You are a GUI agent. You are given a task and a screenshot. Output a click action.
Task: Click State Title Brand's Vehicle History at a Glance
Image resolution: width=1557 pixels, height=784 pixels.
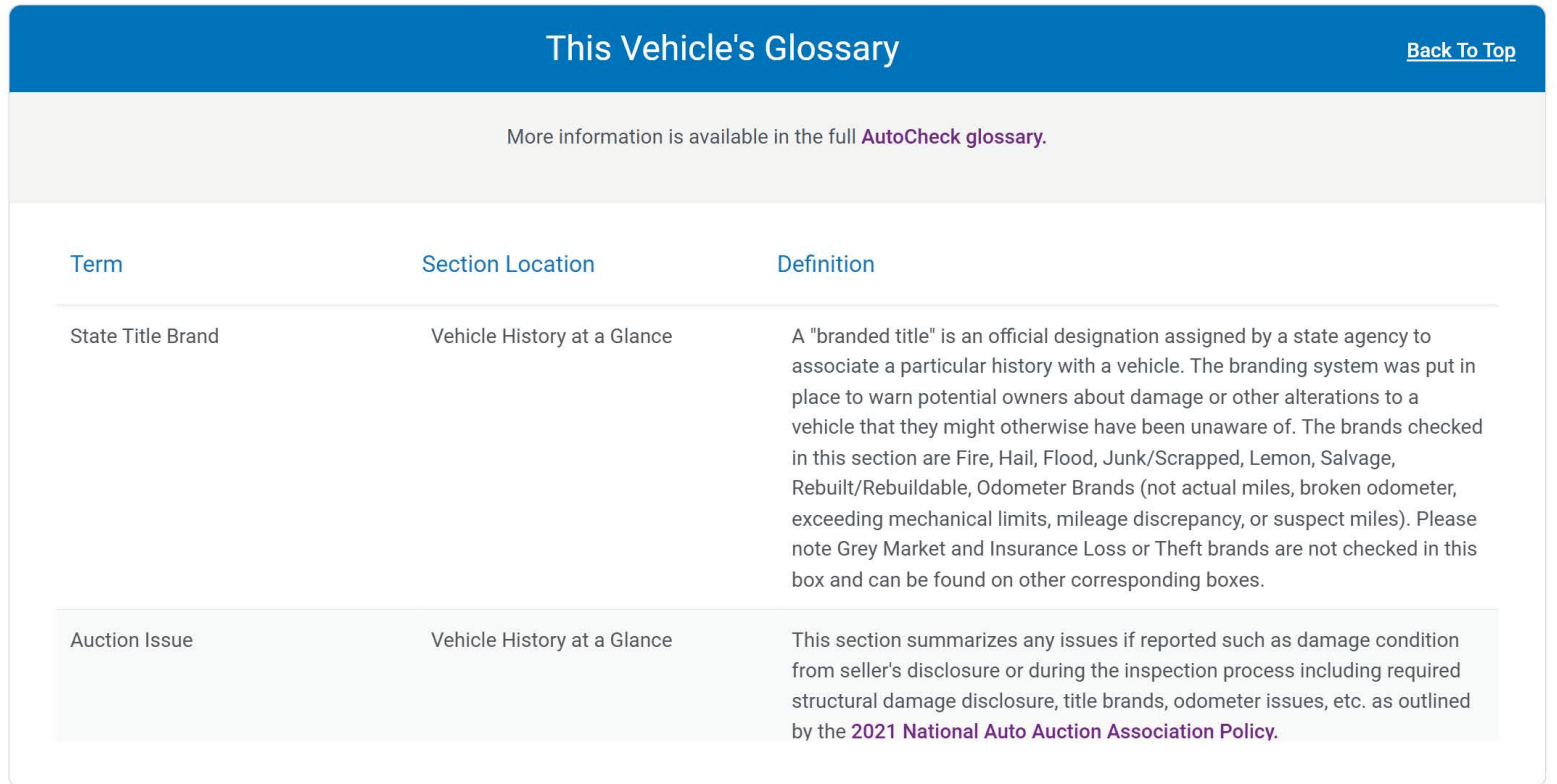coord(551,336)
